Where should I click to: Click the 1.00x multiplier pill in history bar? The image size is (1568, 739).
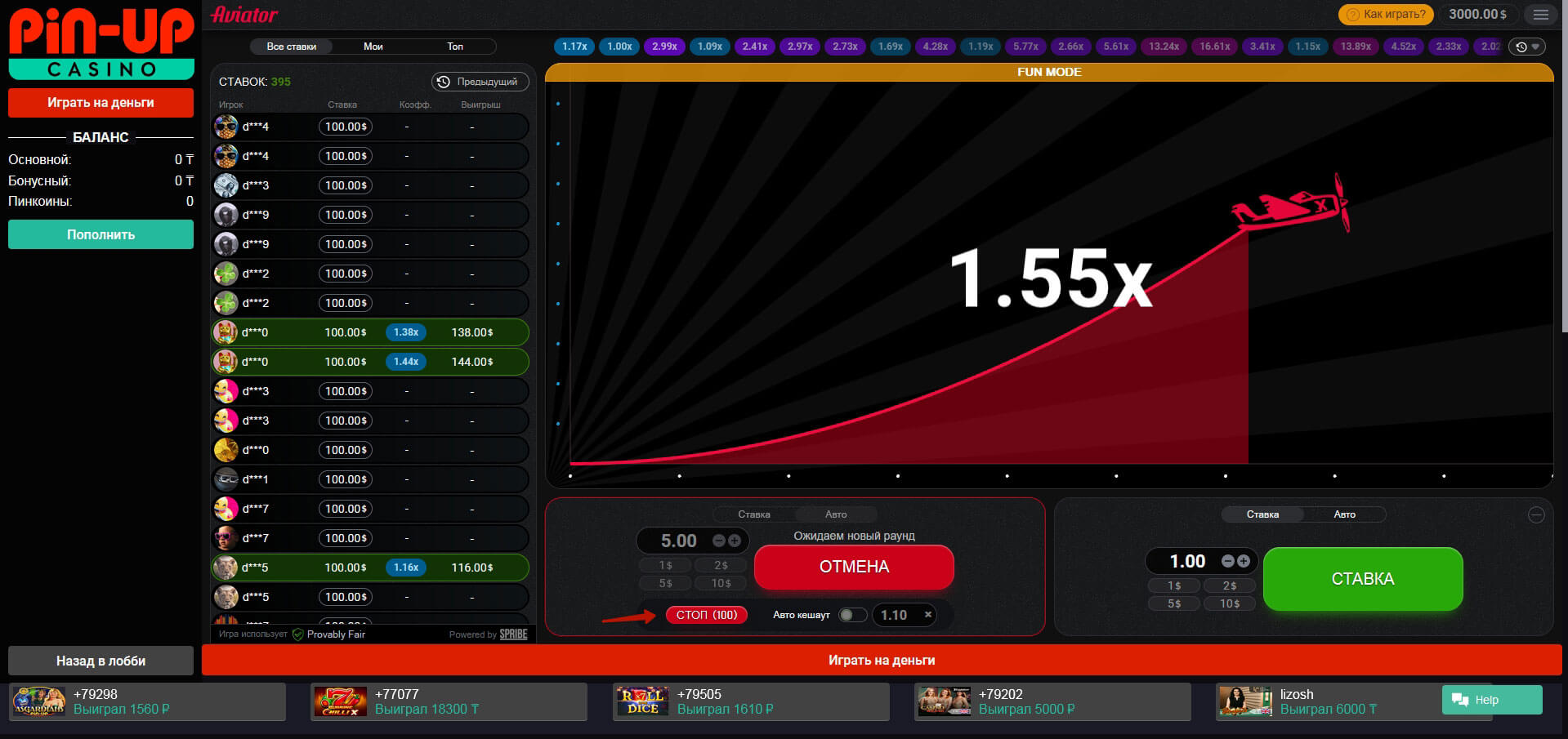tap(619, 47)
